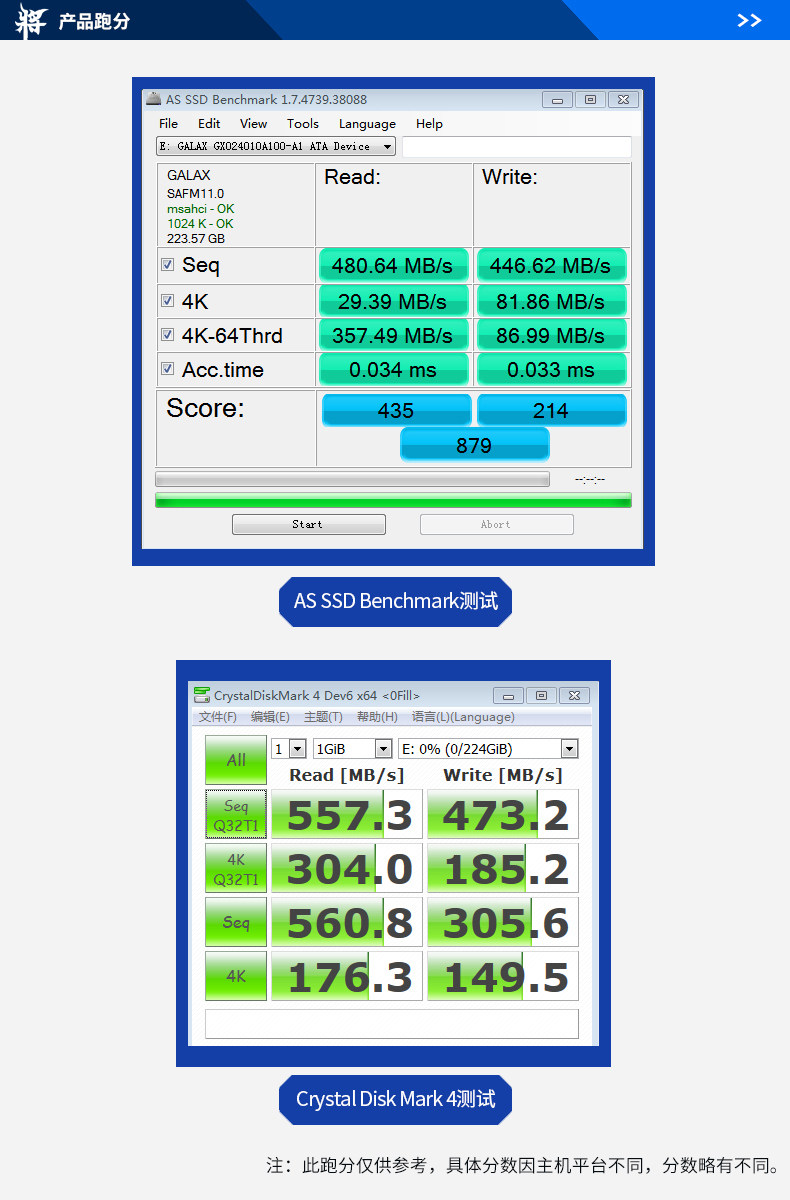Click the read score 435
The width and height of the screenshot is (790, 1200).
(396, 410)
